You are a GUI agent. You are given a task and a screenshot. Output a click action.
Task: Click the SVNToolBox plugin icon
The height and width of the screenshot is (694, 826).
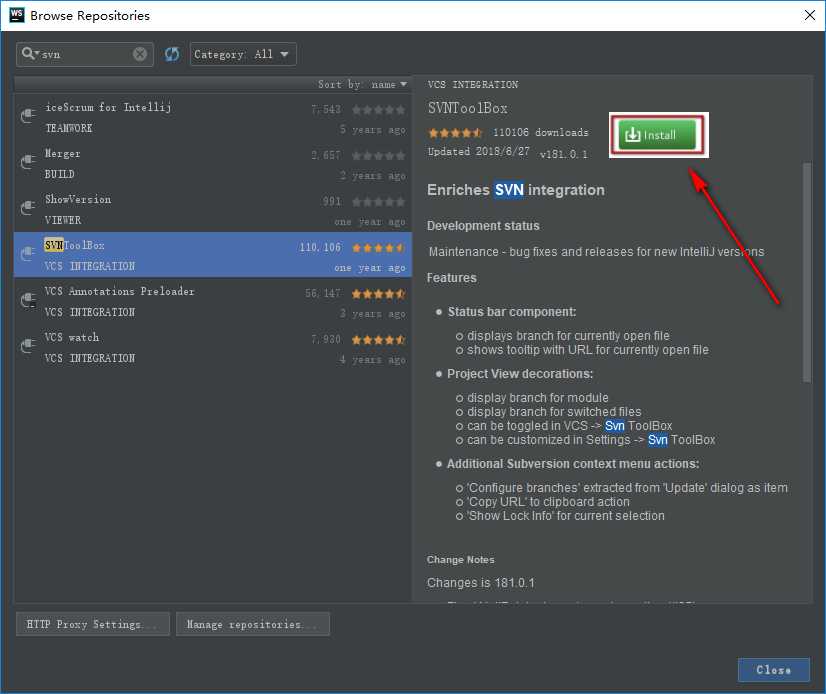tap(28, 254)
